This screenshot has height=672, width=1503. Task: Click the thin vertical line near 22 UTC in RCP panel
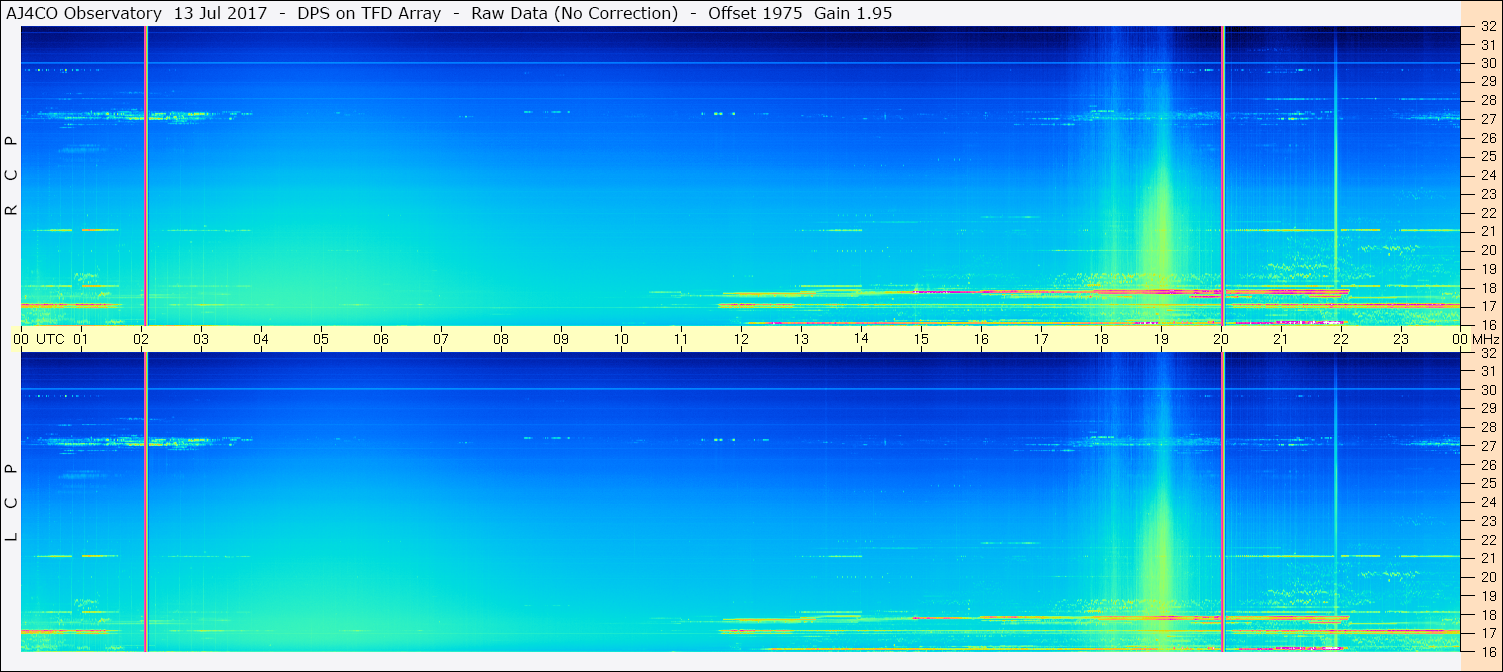coord(1335,175)
